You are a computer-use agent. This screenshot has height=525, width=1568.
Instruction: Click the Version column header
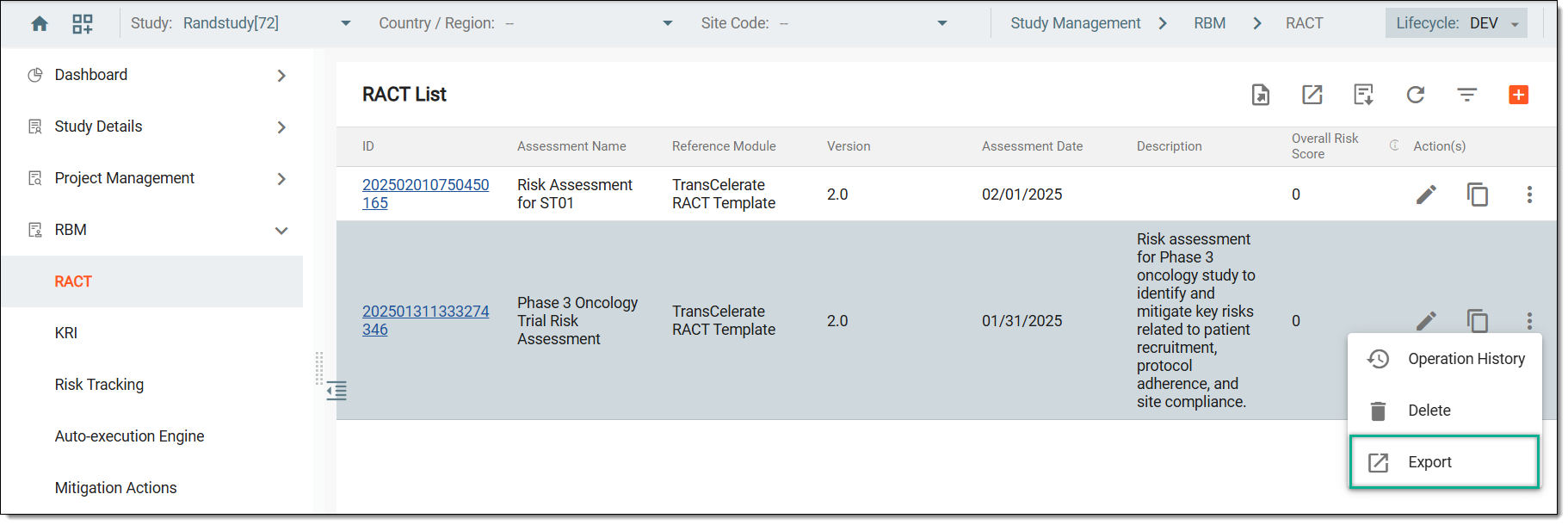tap(849, 146)
